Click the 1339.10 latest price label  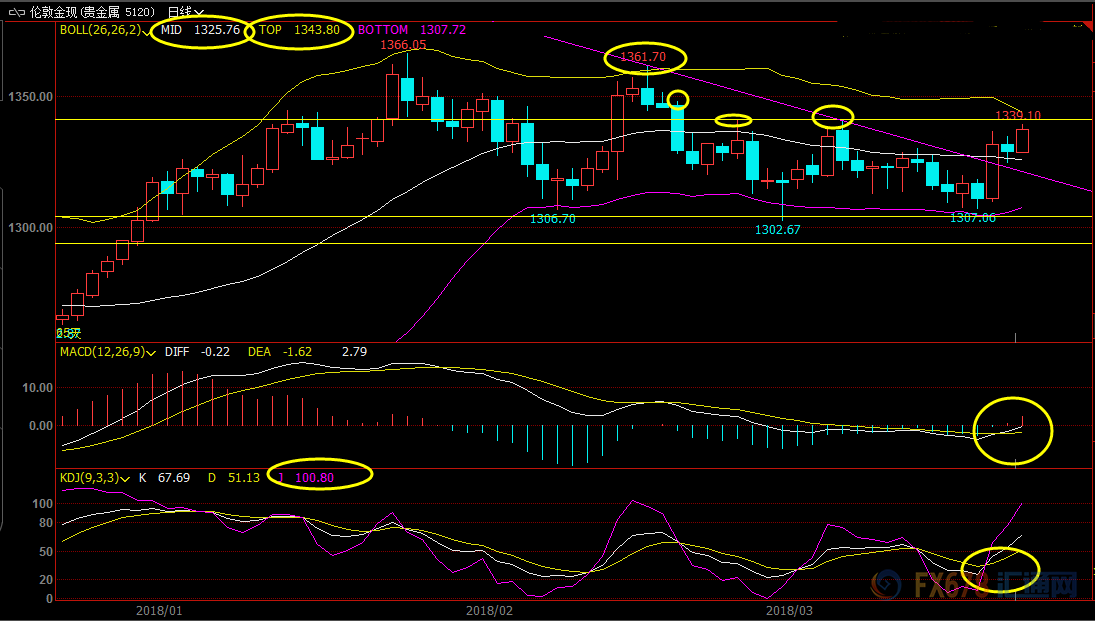(1018, 115)
